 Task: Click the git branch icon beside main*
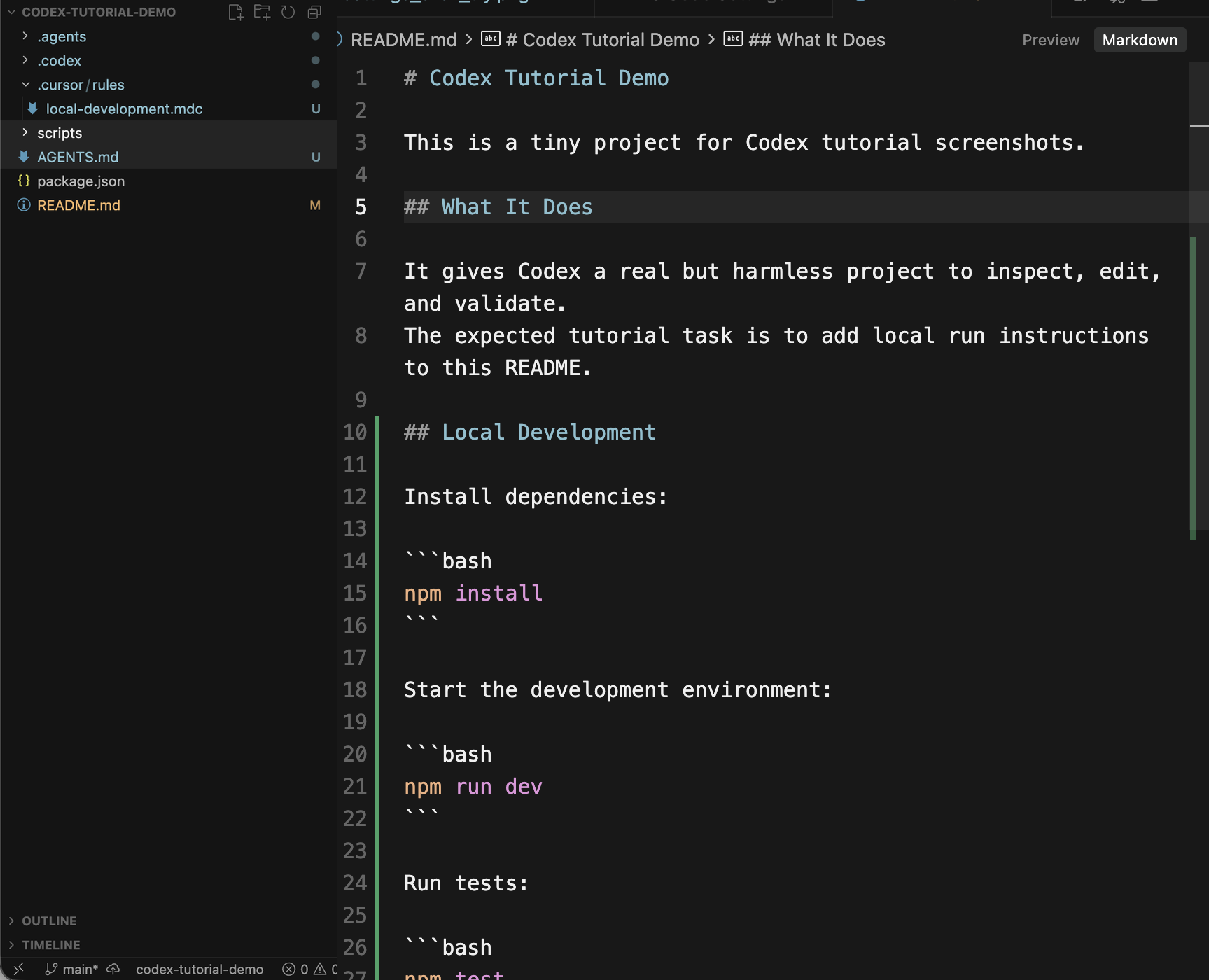51,969
